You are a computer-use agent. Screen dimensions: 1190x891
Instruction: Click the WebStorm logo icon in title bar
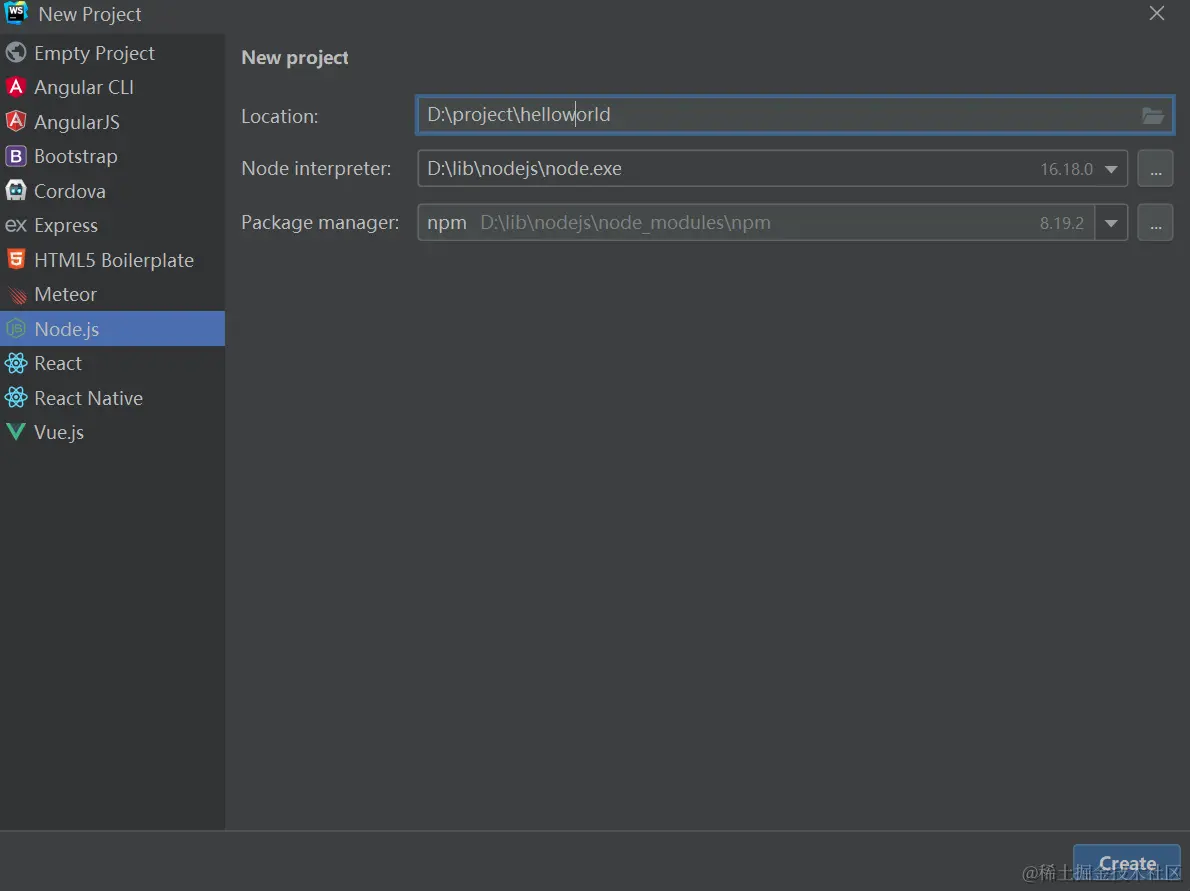(x=16, y=13)
